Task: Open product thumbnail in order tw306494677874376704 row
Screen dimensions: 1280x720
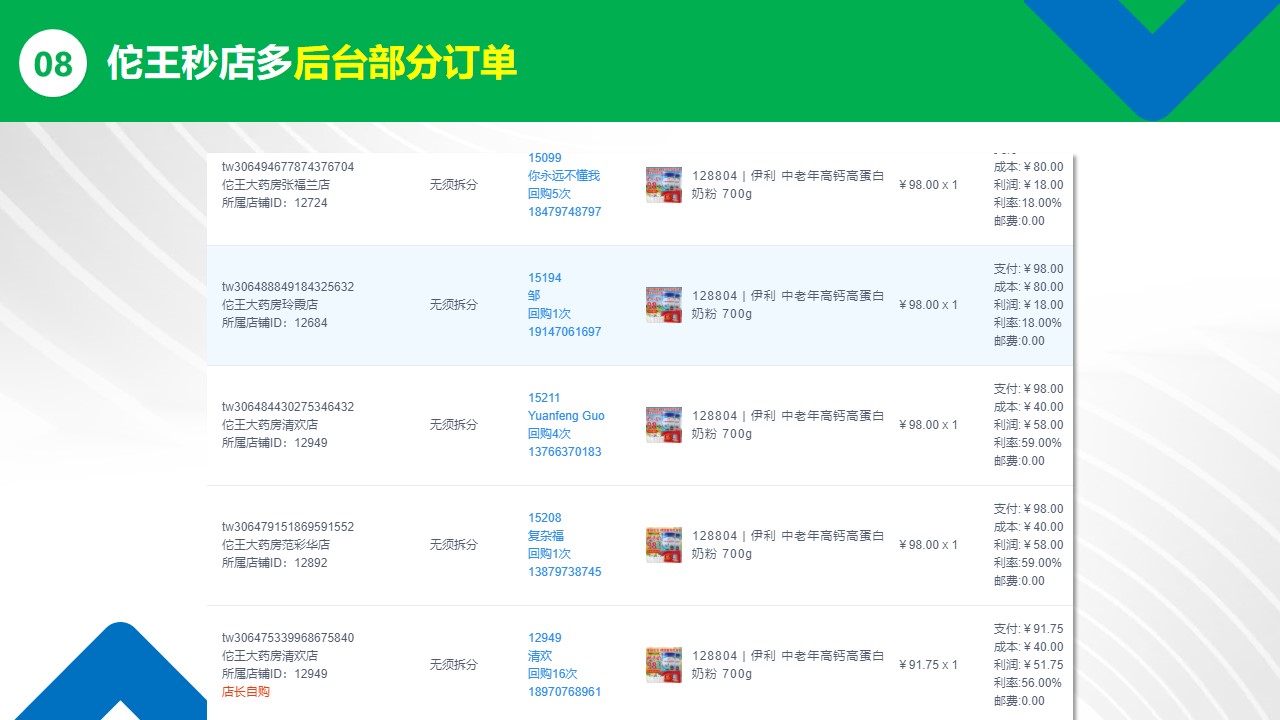Action: [664, 185]
